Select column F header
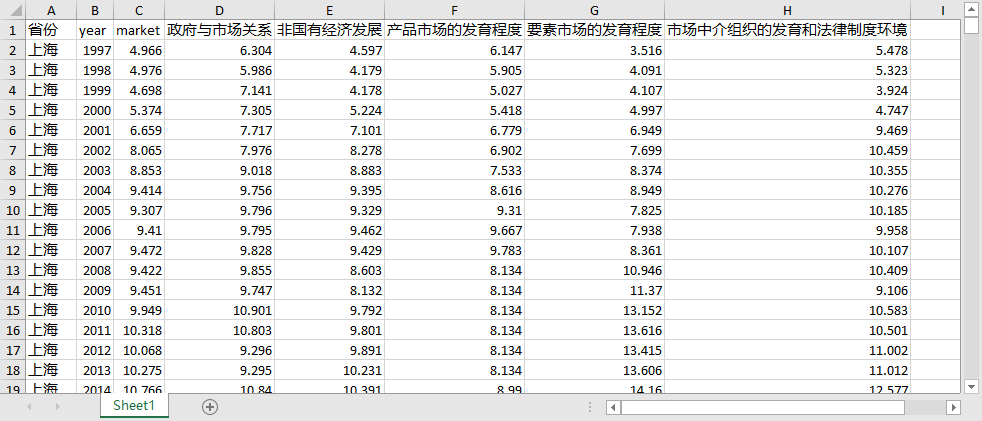 pyautogui.click(x=455, y=10)
